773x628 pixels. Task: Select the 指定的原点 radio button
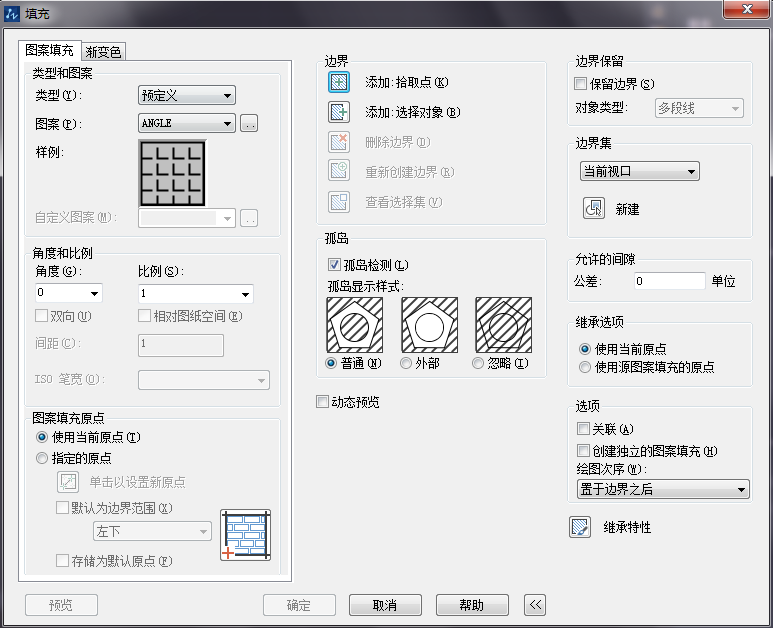pos(42,458)
